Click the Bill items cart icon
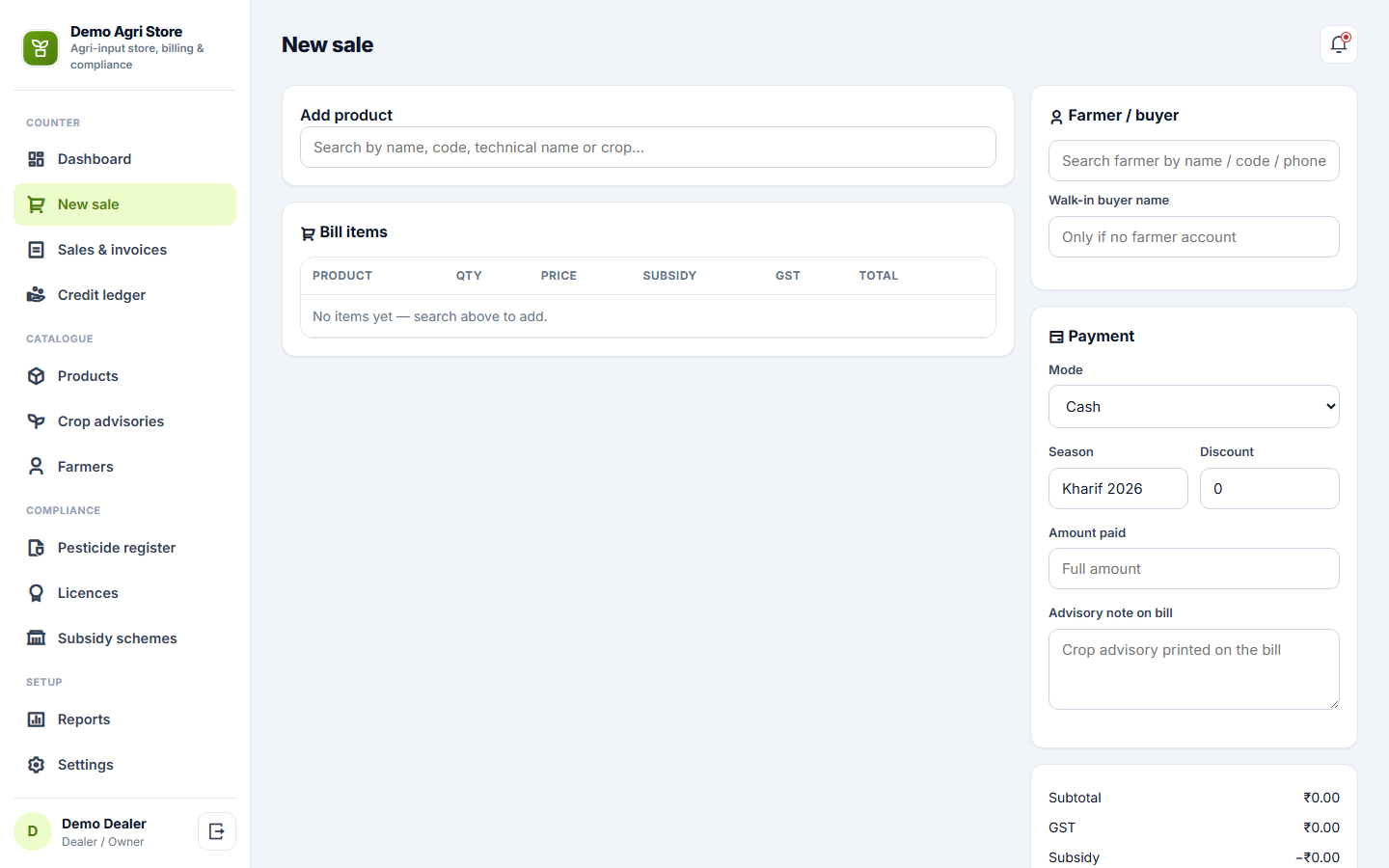This screenshot has height=868, width=1389. 308,233
